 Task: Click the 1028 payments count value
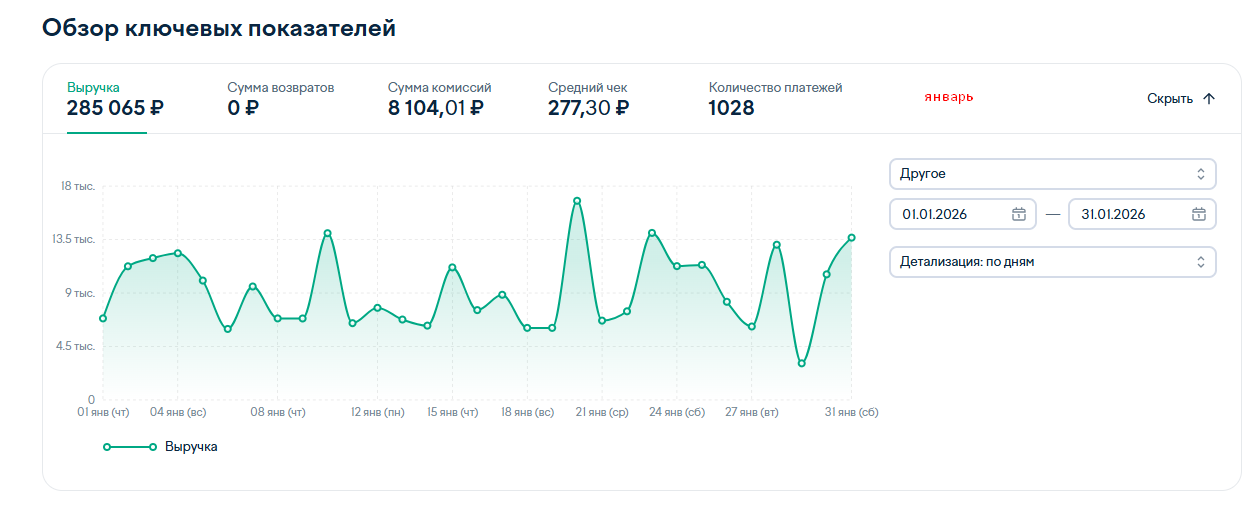point(731,108)
